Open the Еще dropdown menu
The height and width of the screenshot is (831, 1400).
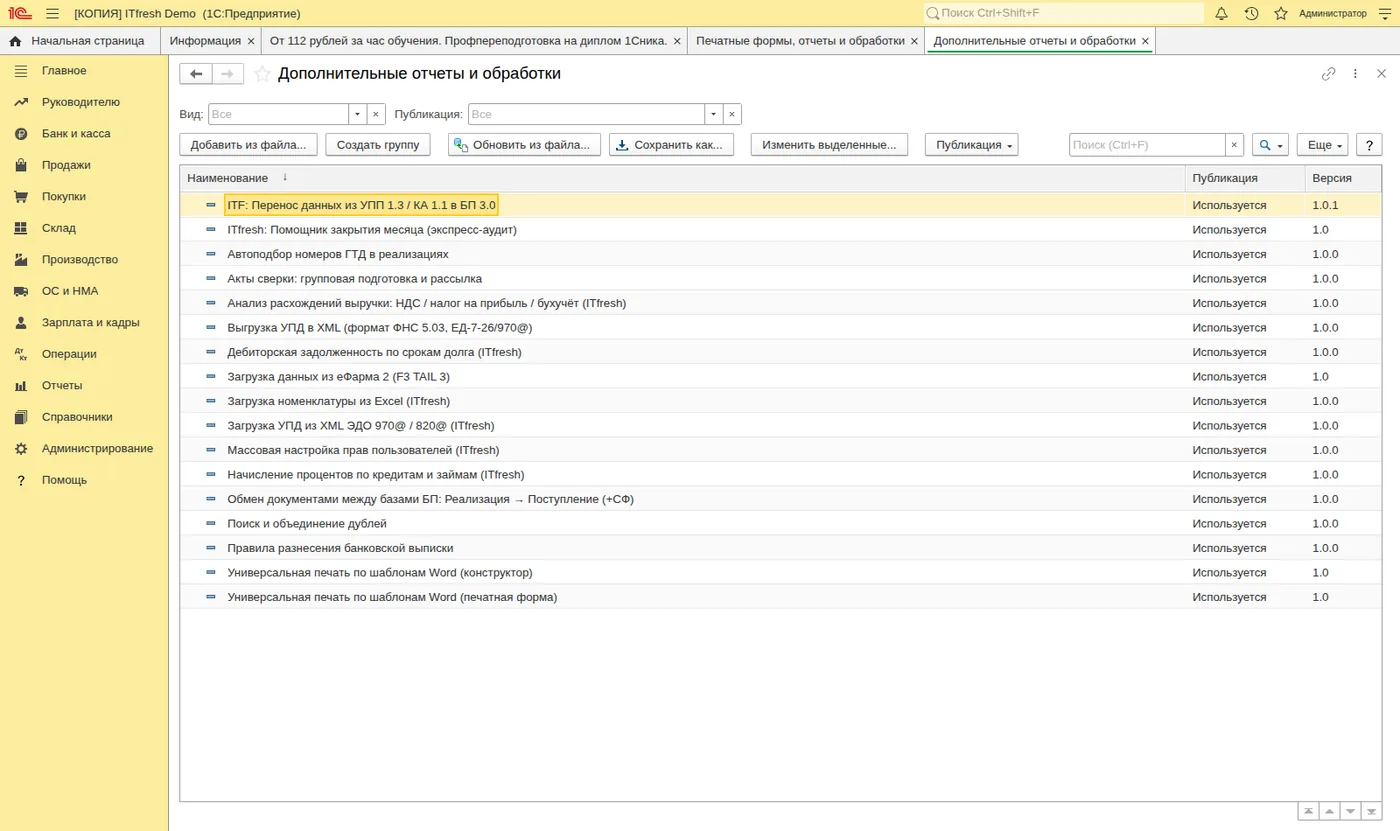pos(1323,145)
